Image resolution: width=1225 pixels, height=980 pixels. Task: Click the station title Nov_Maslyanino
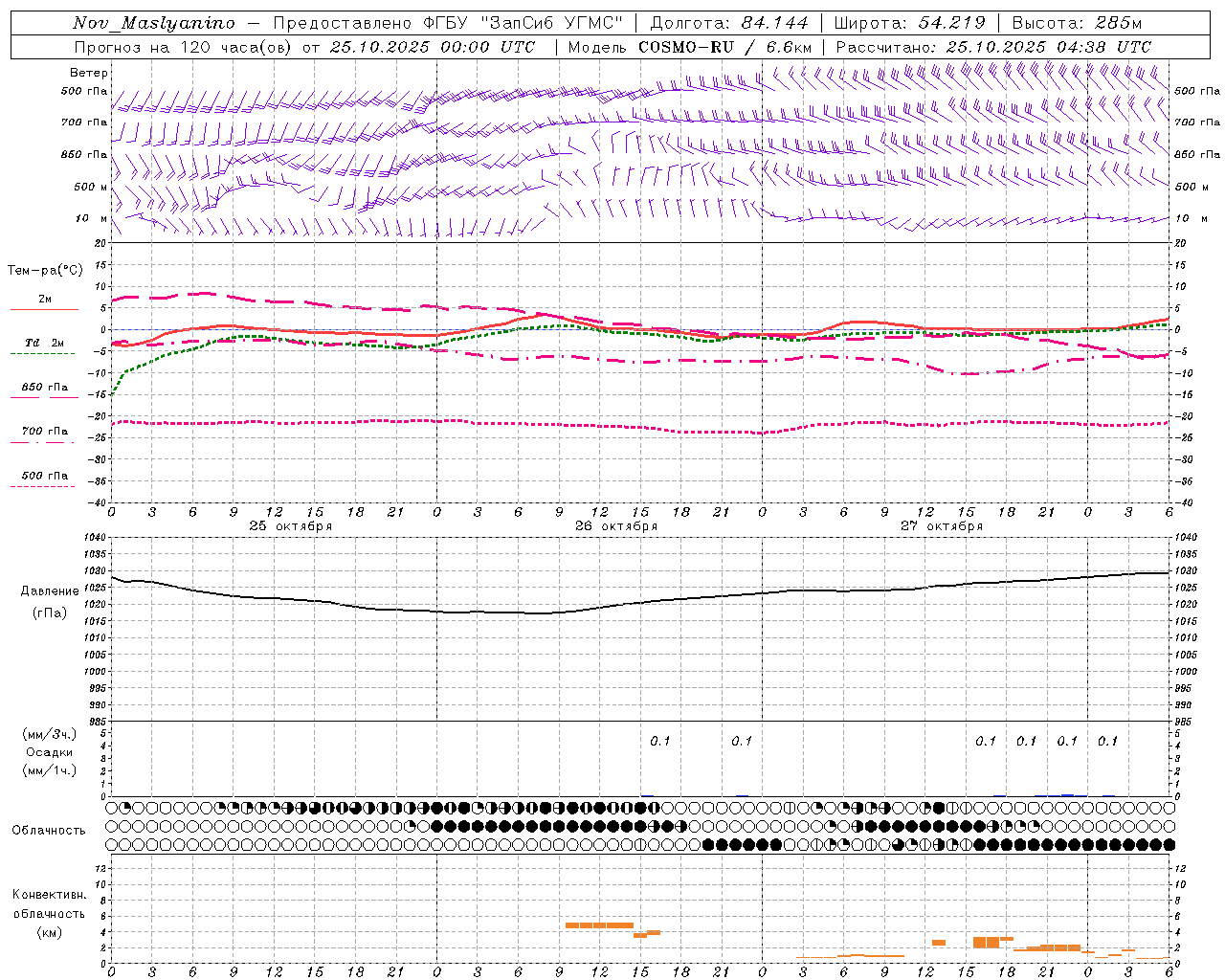click(x=154, y=23)
